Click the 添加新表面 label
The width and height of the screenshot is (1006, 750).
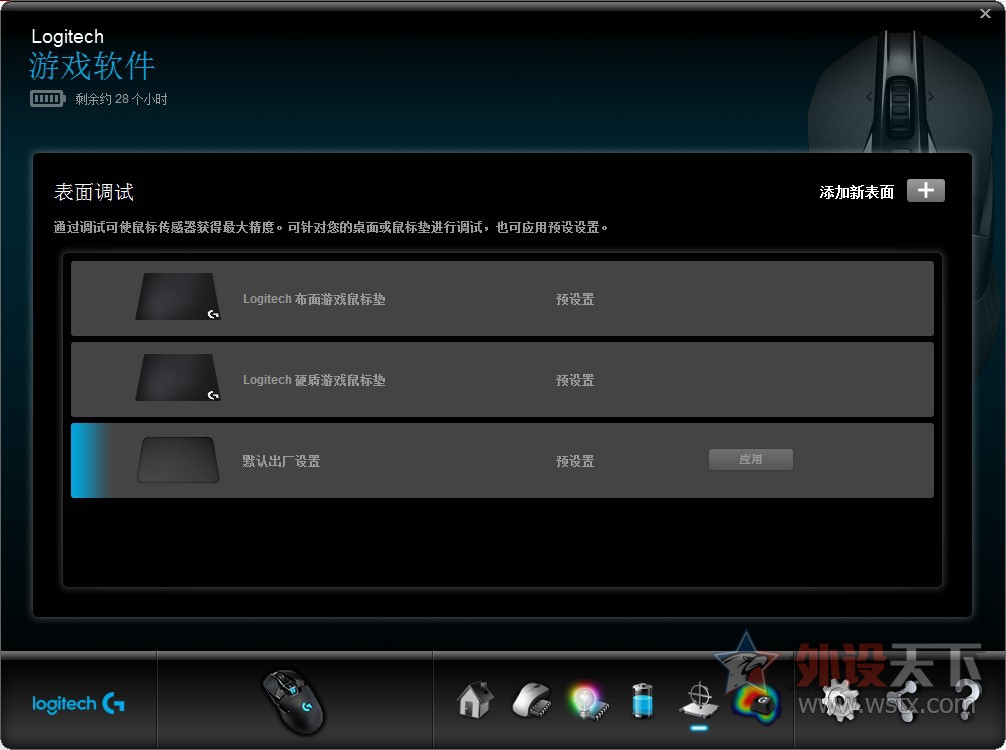[x=857, y=192]
